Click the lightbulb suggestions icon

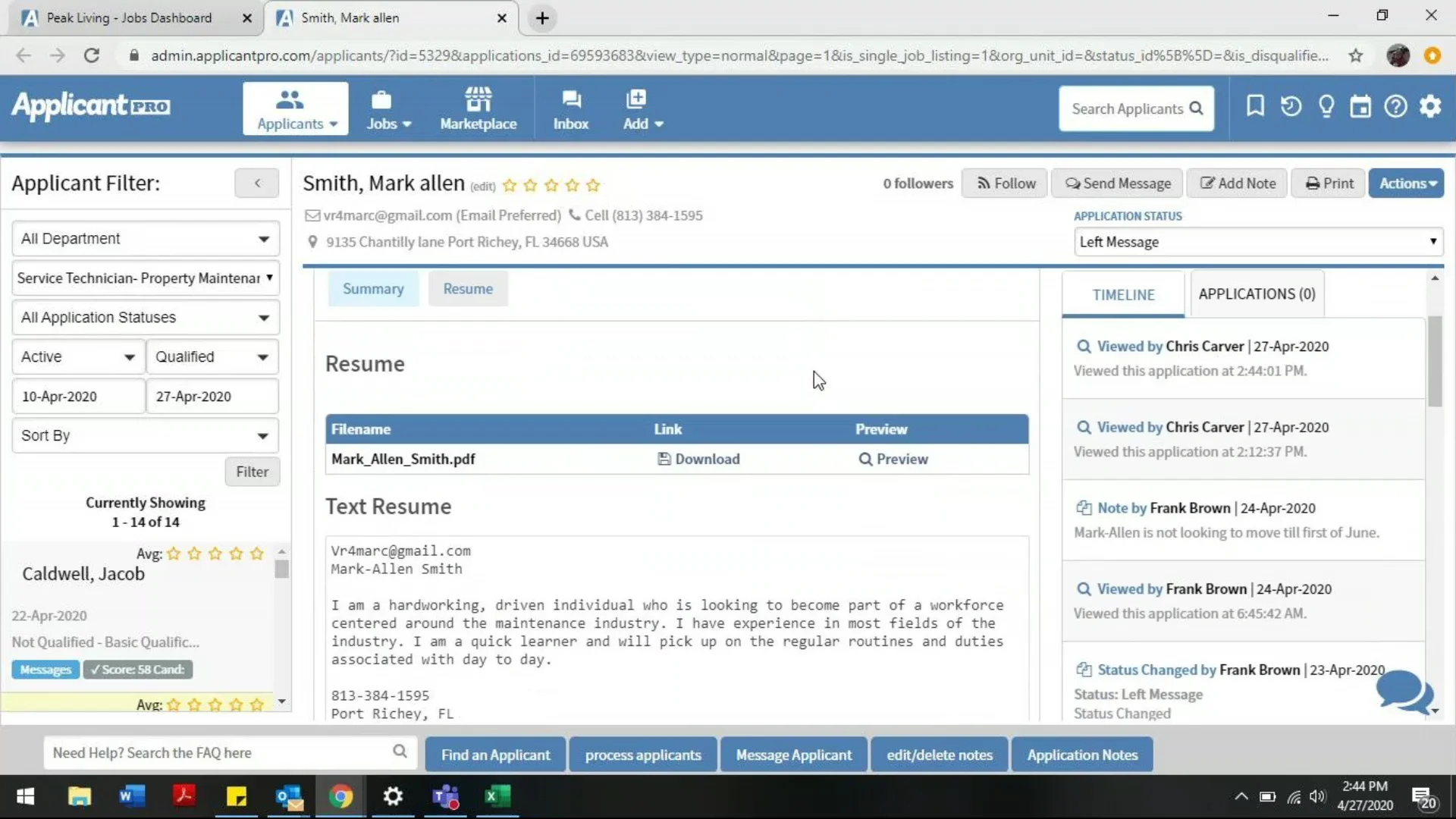click(x=1326, y=106)
